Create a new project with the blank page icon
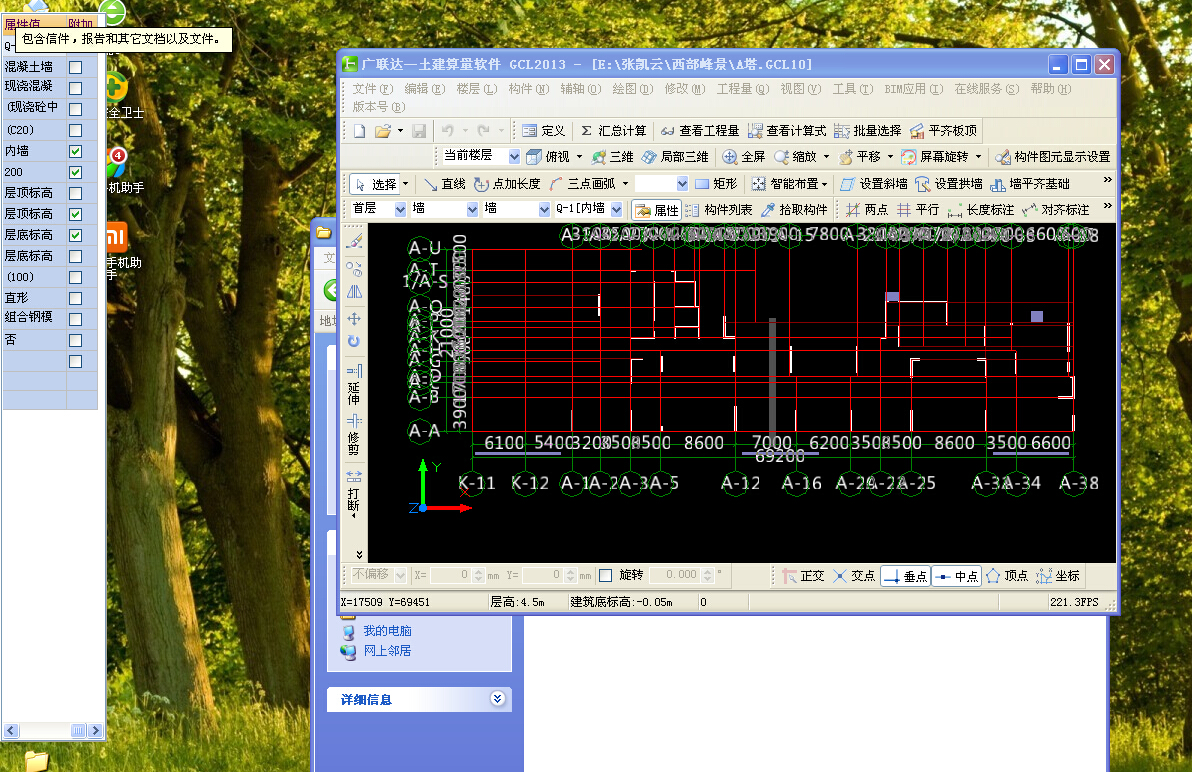The height and width of the screenshot is (772, 1192). (360, 131)
